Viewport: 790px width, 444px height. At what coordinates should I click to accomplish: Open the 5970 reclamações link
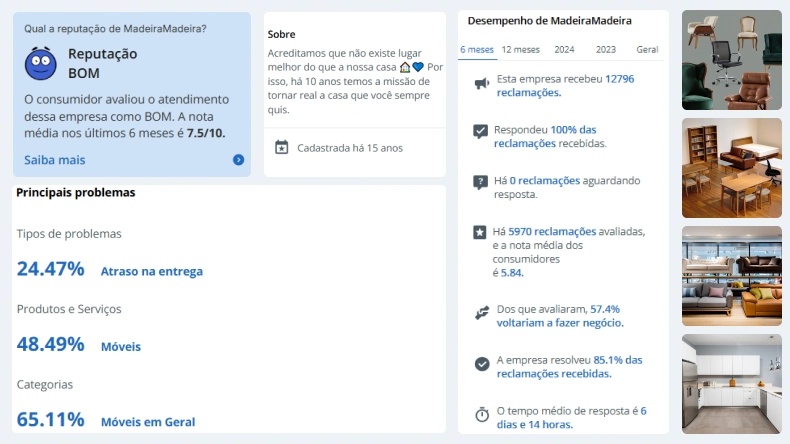coord(552,231)
